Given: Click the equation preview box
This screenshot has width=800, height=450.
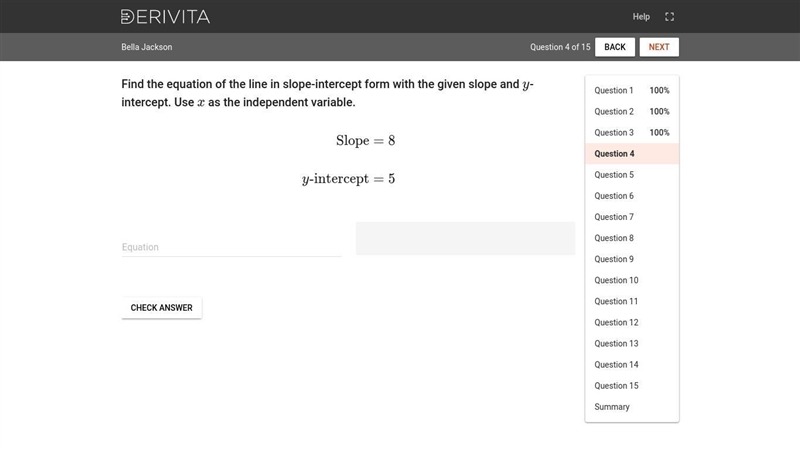Looking at the screenshot, I should coord(465,238).
